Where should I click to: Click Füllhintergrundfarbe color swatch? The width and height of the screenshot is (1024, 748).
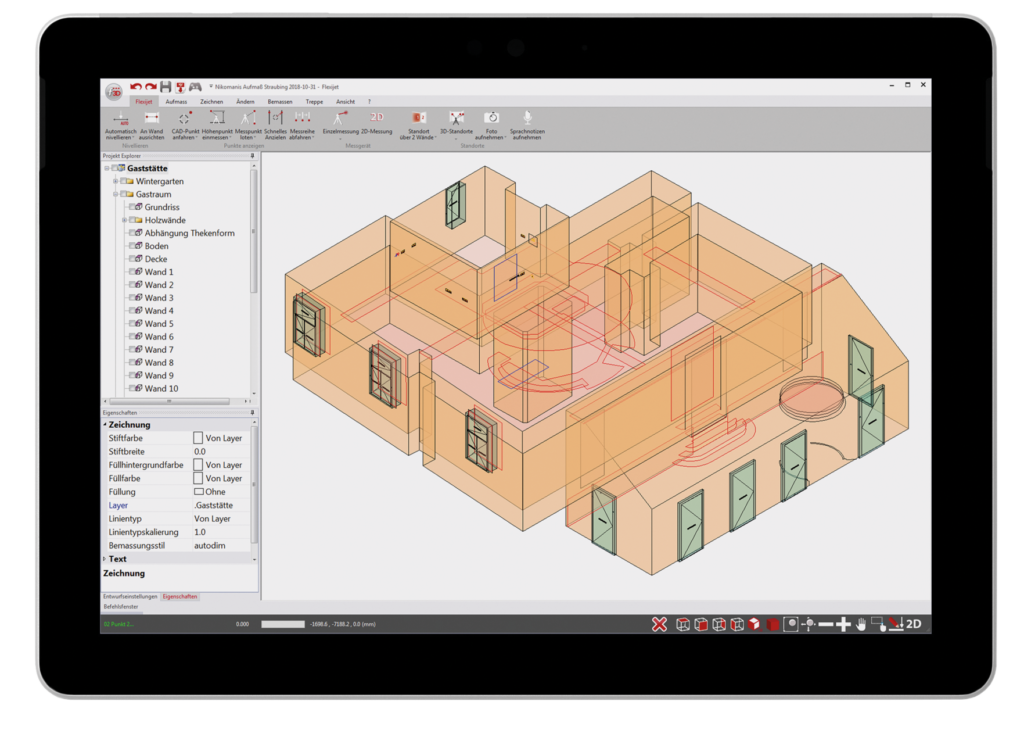(198, 465)
